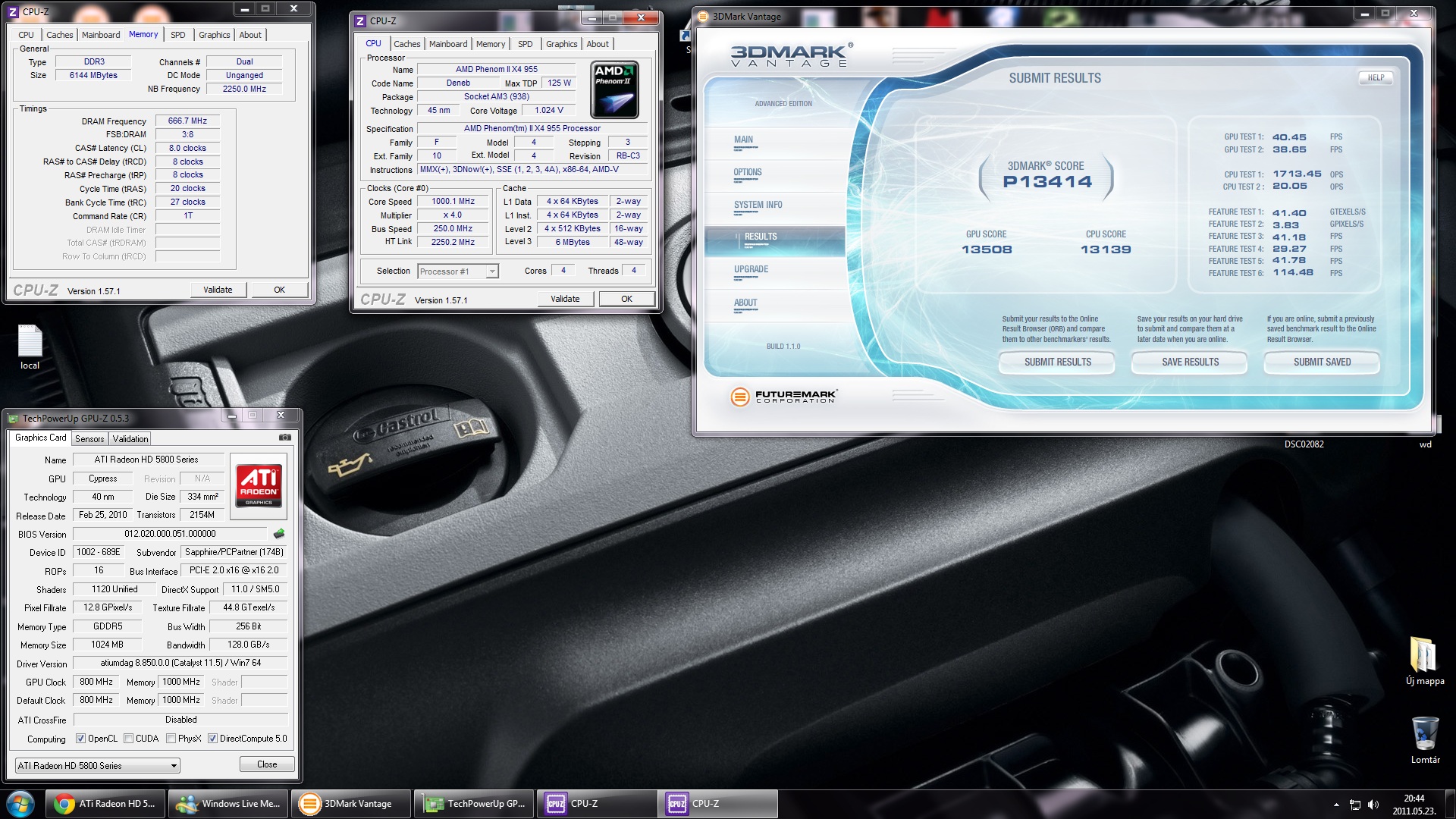Viewport: 1456px width, 819px height.
Task: Open SPD tab in CPU-Z memory window
Action: coord(178,35)
